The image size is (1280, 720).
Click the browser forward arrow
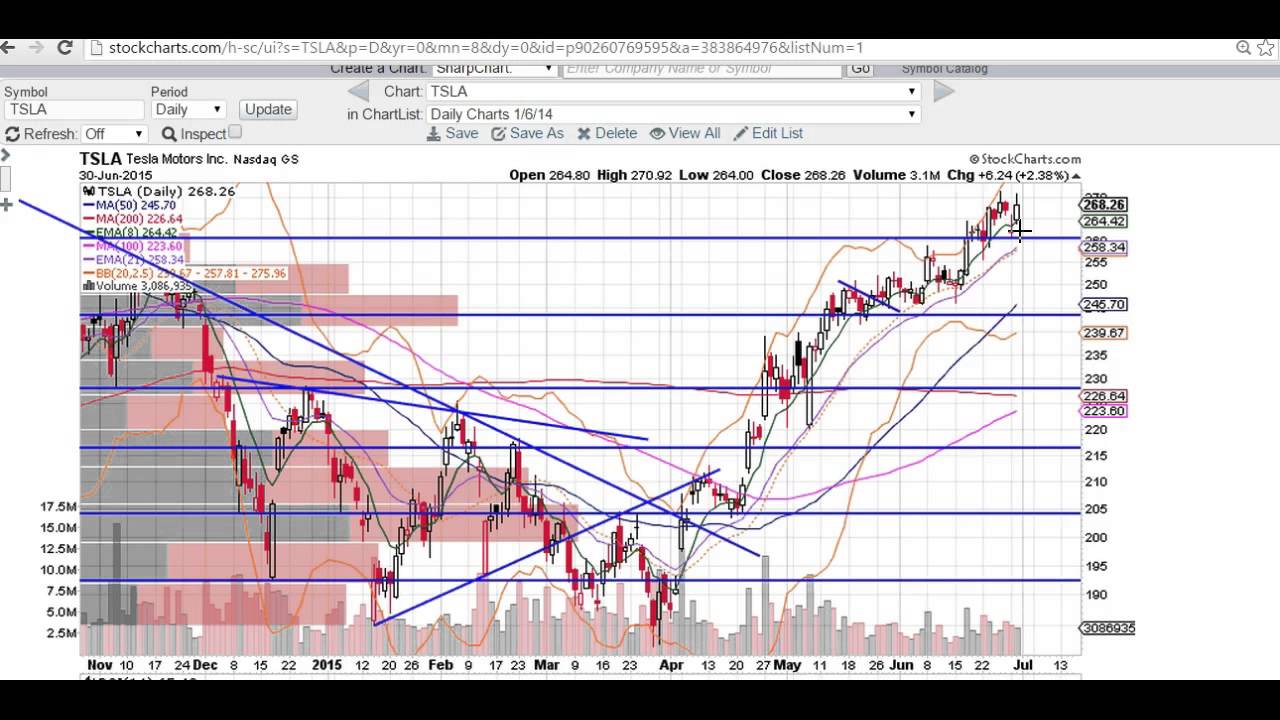(x=36, y=47)
